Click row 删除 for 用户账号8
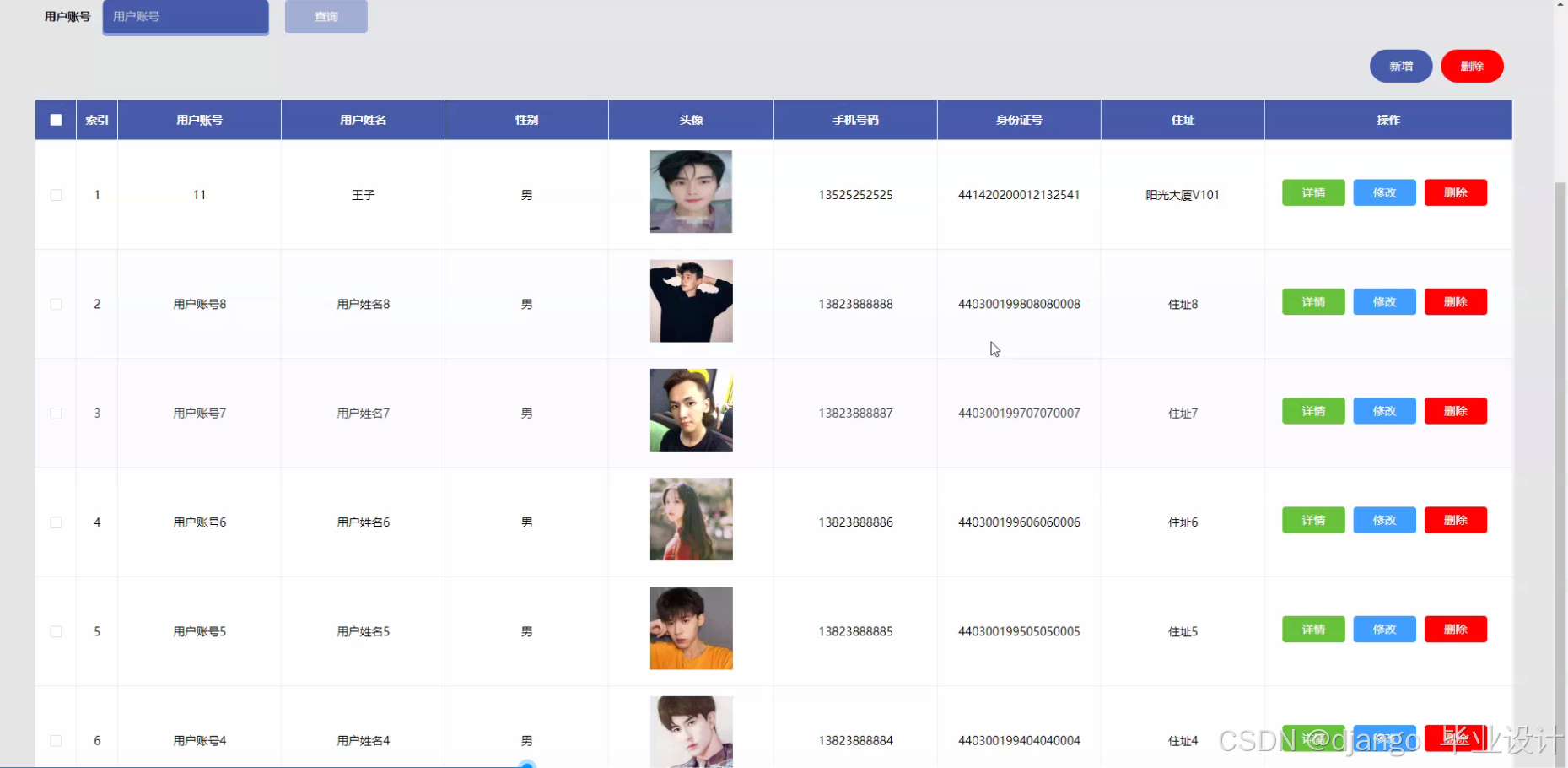The image size is (1568, 768). tap(1456, 301)
